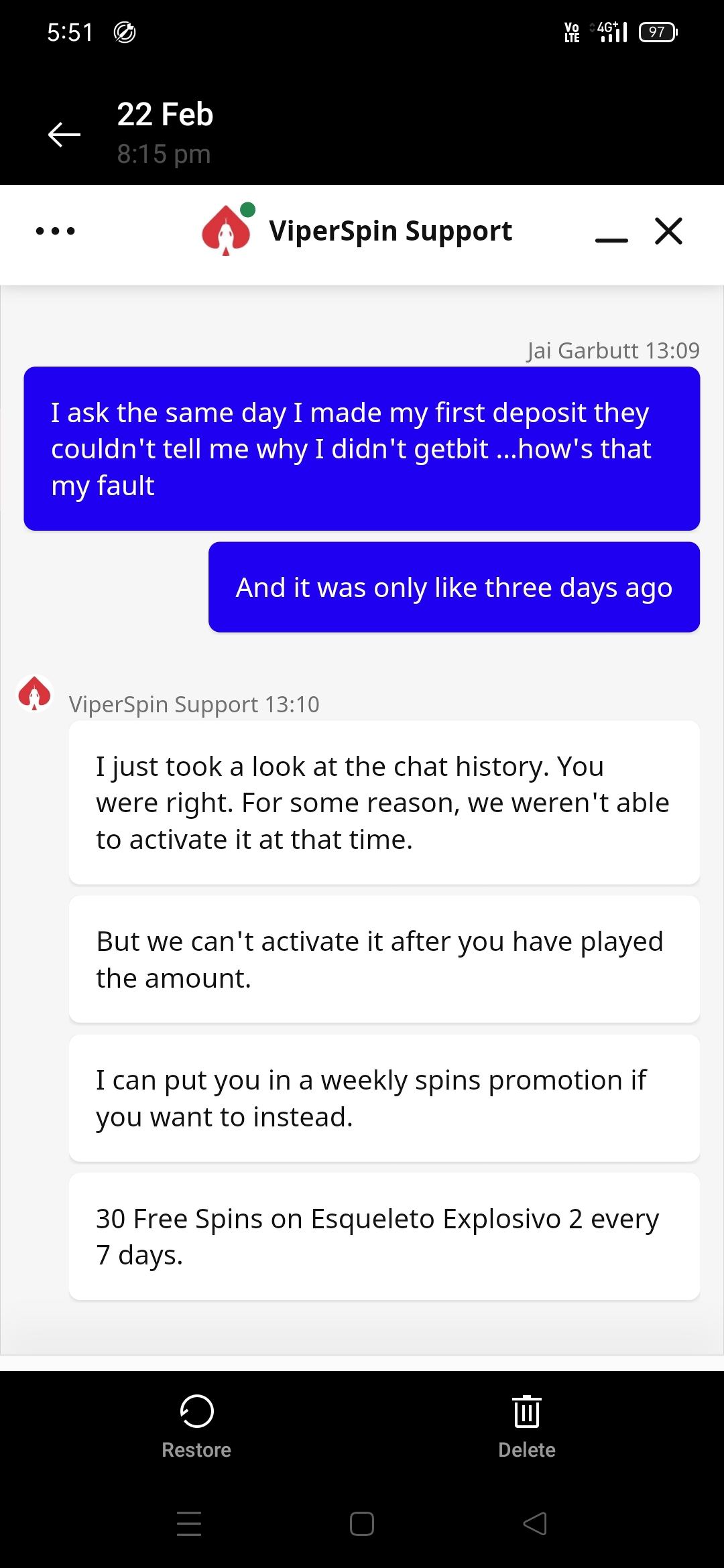Tap the battery indicator in status bar
The image size is (724, 1568).
coord(658,32)
